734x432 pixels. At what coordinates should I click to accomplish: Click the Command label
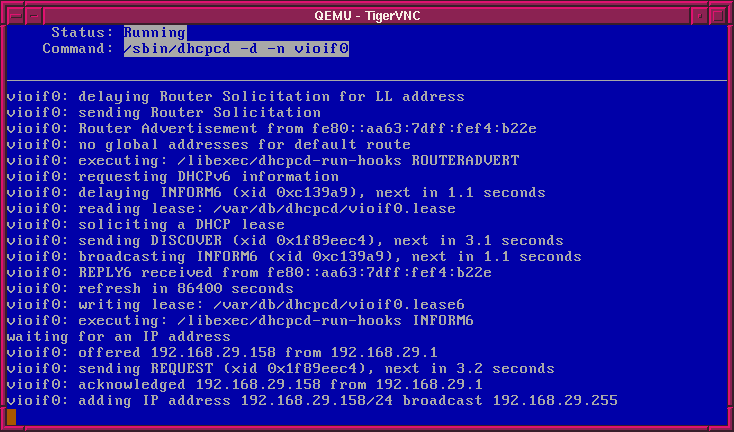click(79, 49)
